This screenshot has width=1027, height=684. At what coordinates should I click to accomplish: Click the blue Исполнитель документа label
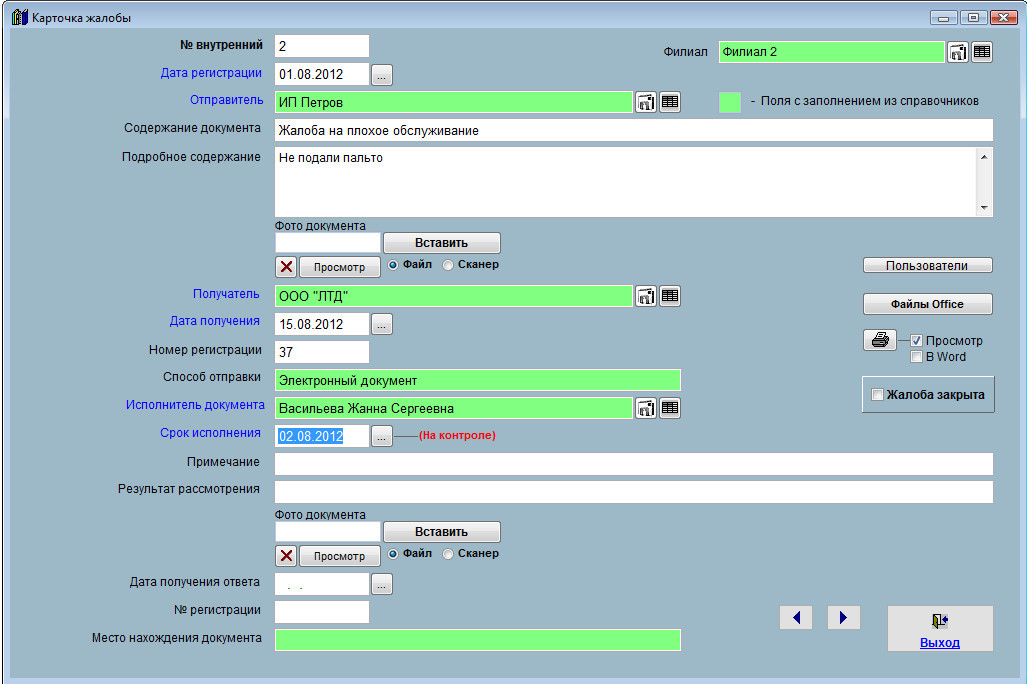click(195, 405)
